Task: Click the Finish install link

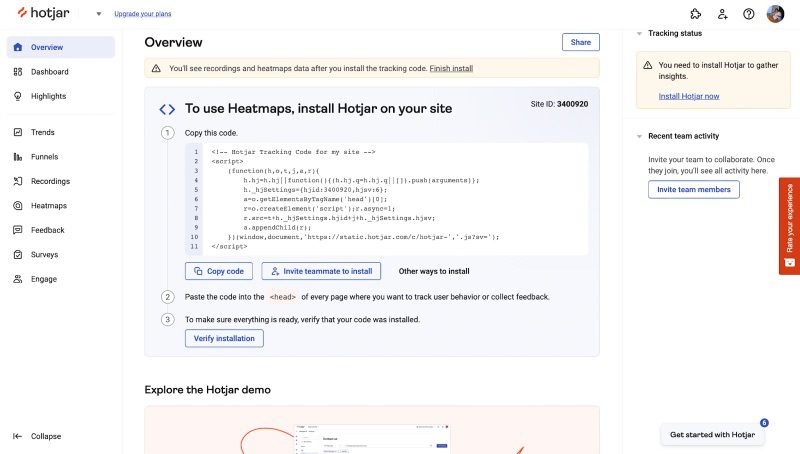Action: click(x=451, y=68)
